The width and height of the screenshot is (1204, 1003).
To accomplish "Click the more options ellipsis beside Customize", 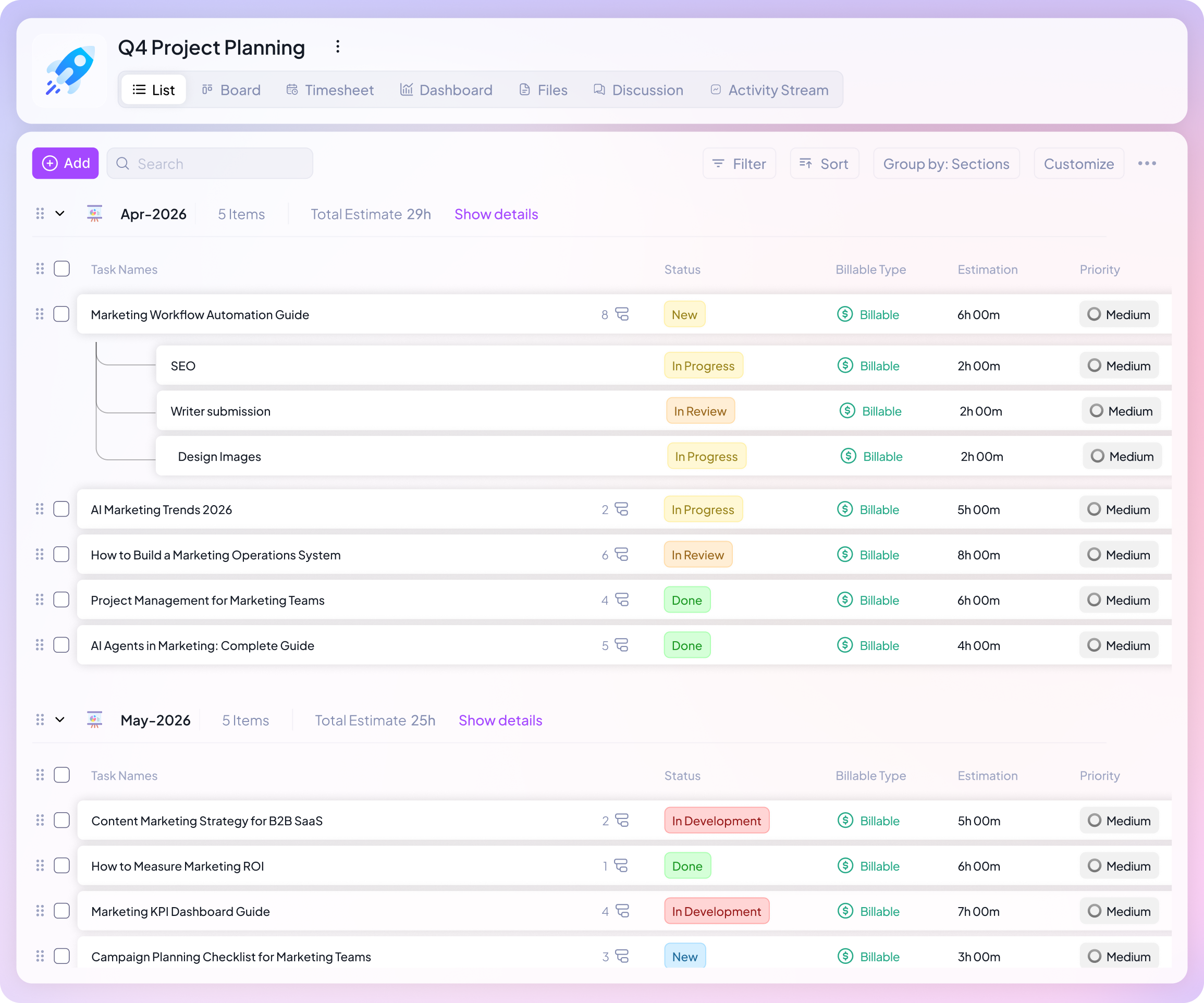I will tap(1147, 164).
